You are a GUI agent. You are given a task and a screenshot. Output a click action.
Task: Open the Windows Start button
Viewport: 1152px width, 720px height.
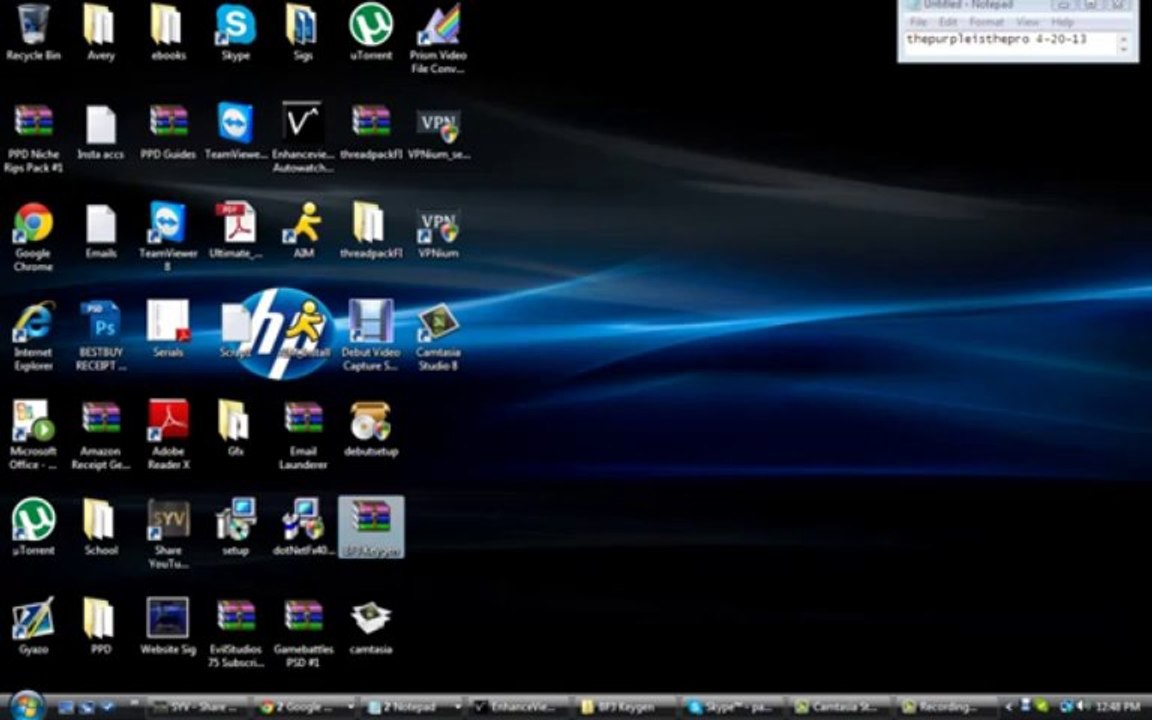[26, 707]
